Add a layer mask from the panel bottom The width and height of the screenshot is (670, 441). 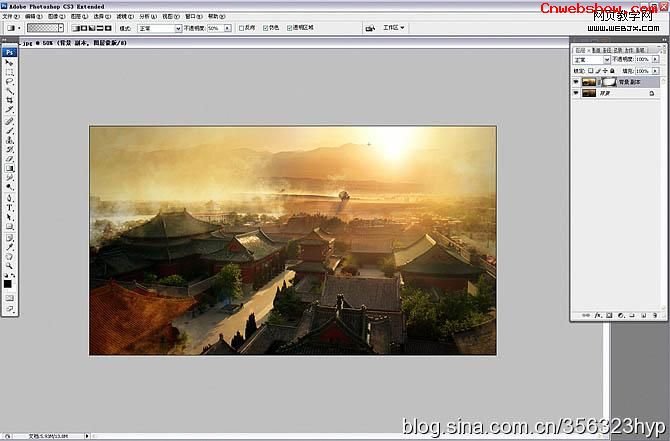click(609, 315)
